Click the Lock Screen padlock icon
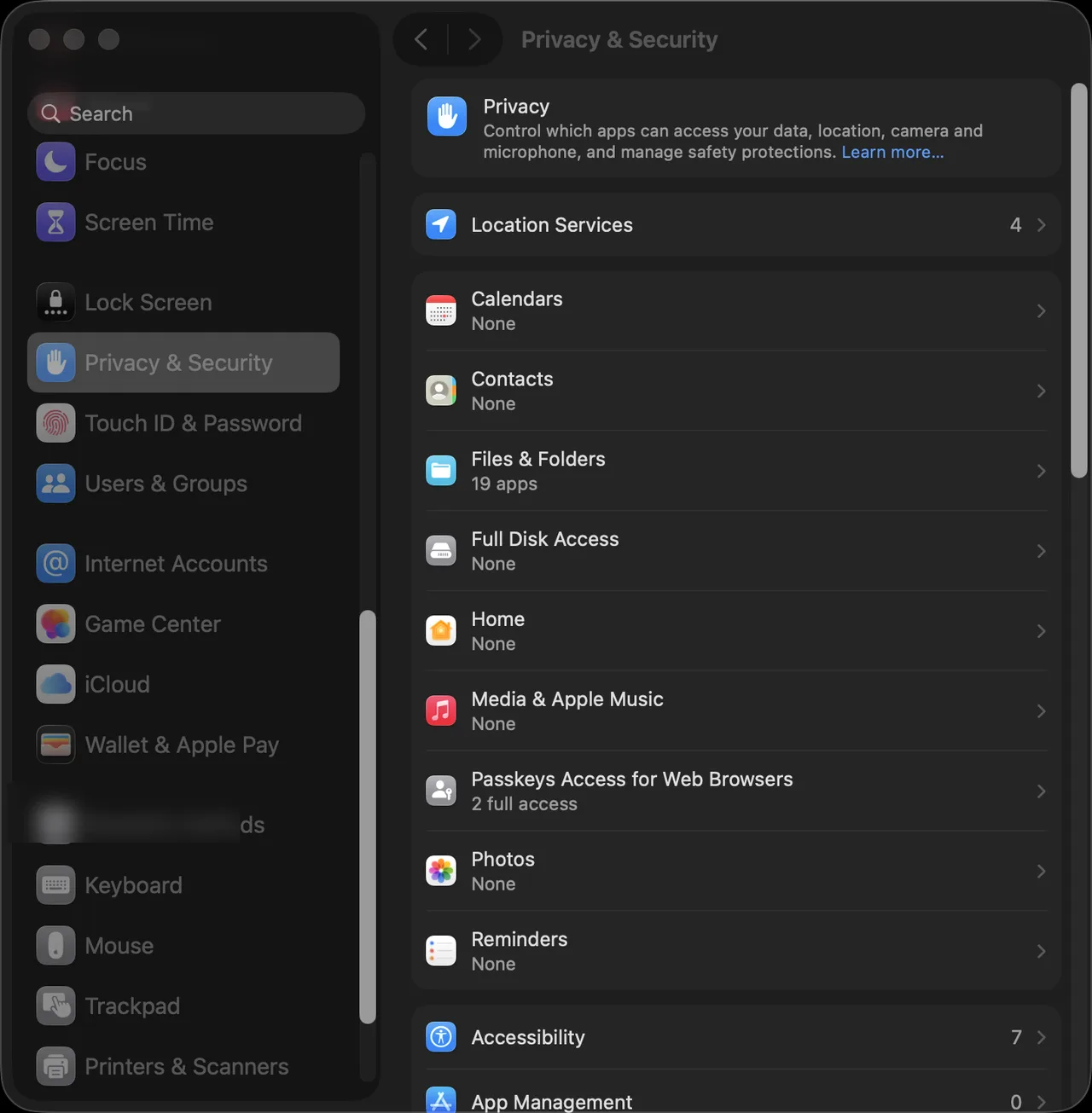1092x1113 pixels. (55, 303)
